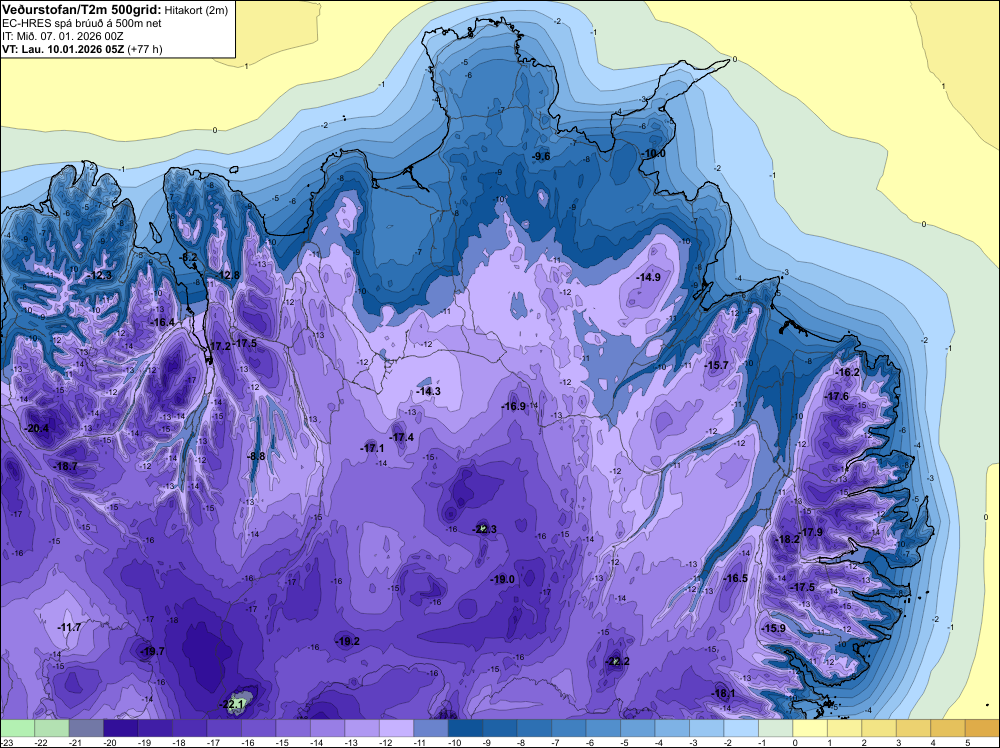Click the pale yellow legend swatch labeled 0

click(x=810, y=729)
